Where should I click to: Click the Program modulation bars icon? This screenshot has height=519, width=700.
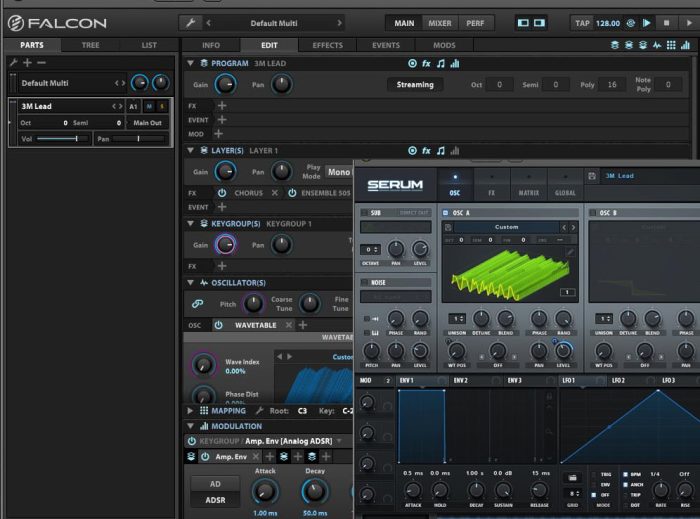point(454,63)
